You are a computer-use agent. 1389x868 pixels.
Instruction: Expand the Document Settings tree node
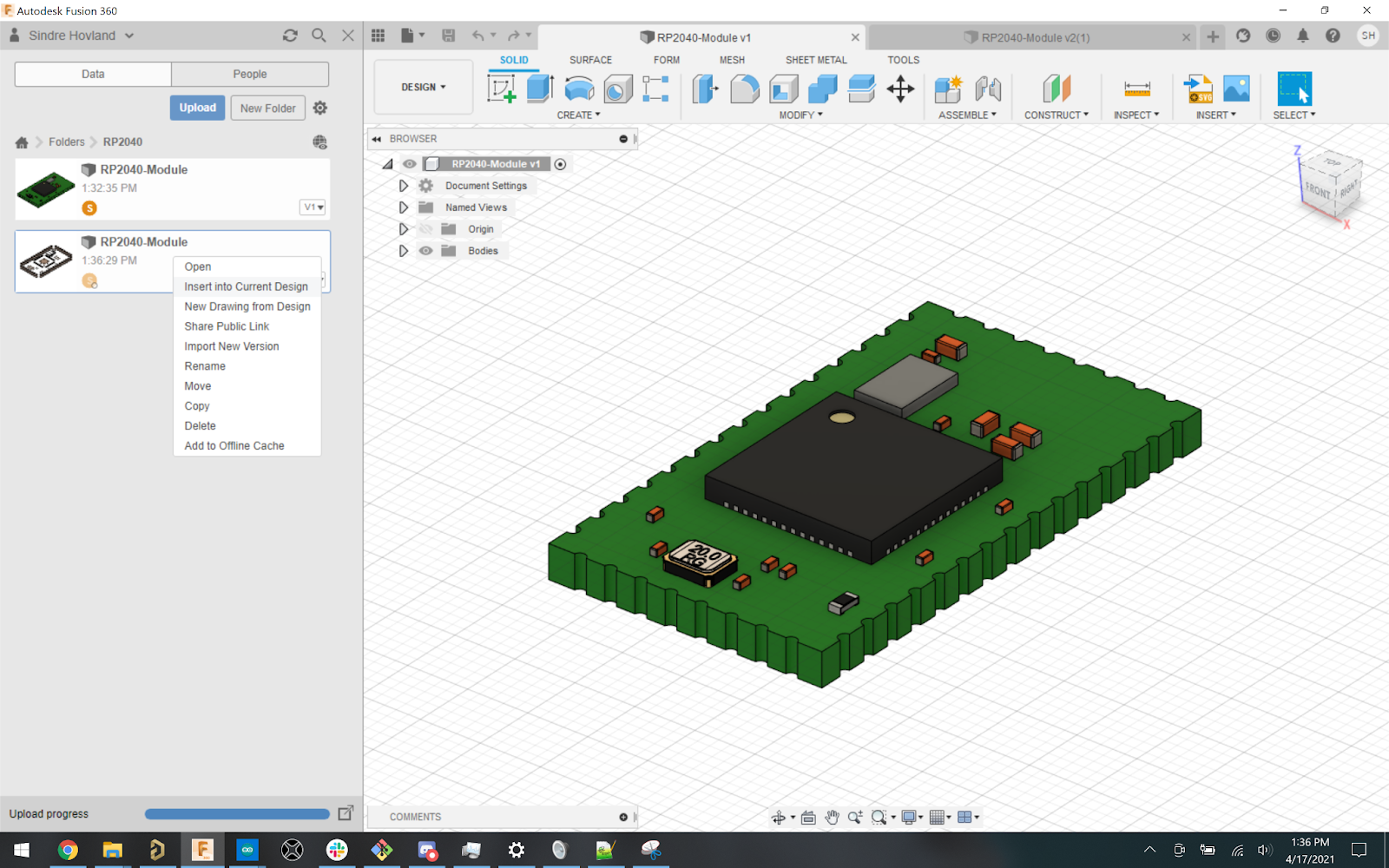coord(404,186)
